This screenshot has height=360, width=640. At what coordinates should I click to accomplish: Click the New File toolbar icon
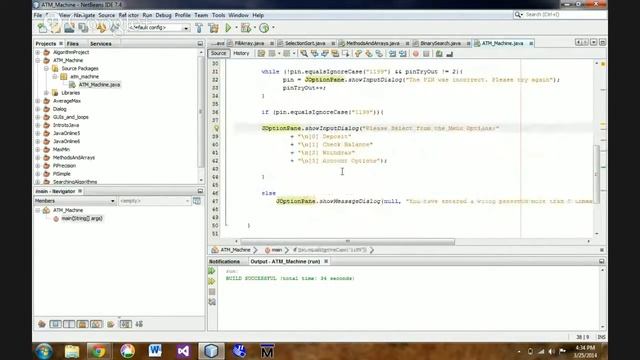tap(42, 28)
